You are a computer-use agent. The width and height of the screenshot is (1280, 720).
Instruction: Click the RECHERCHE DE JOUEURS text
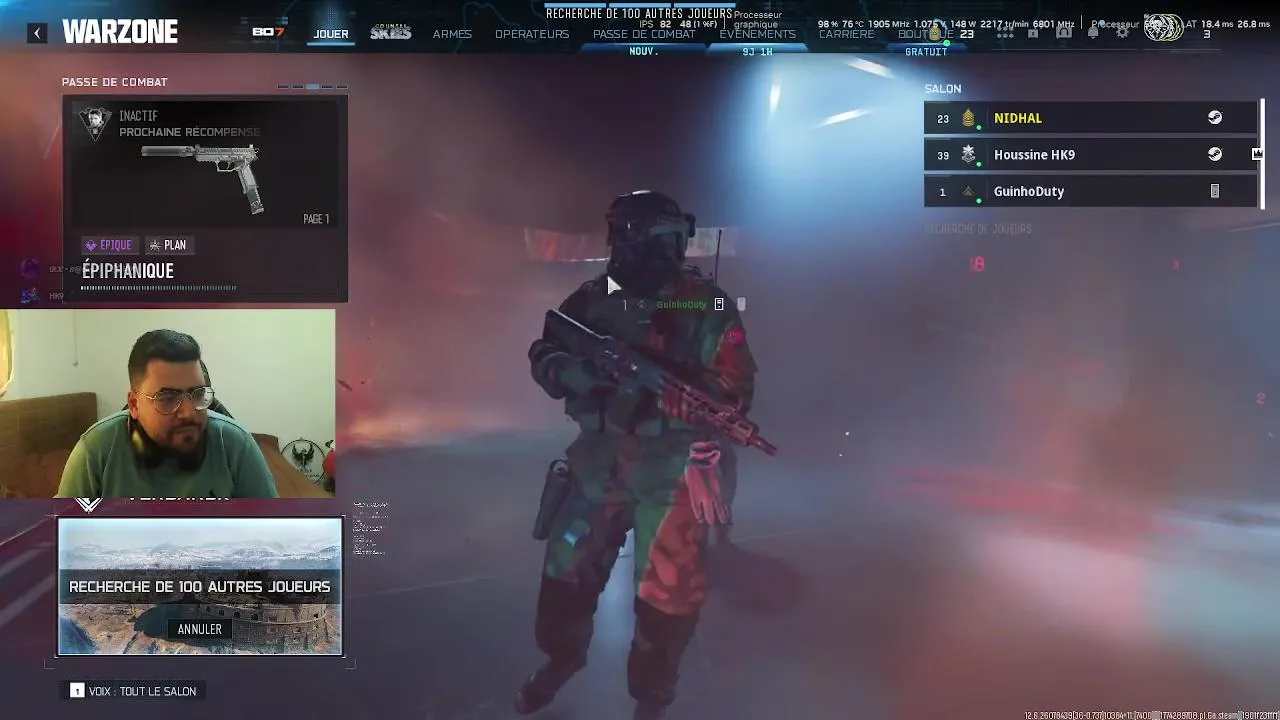(x=978, y=229)
